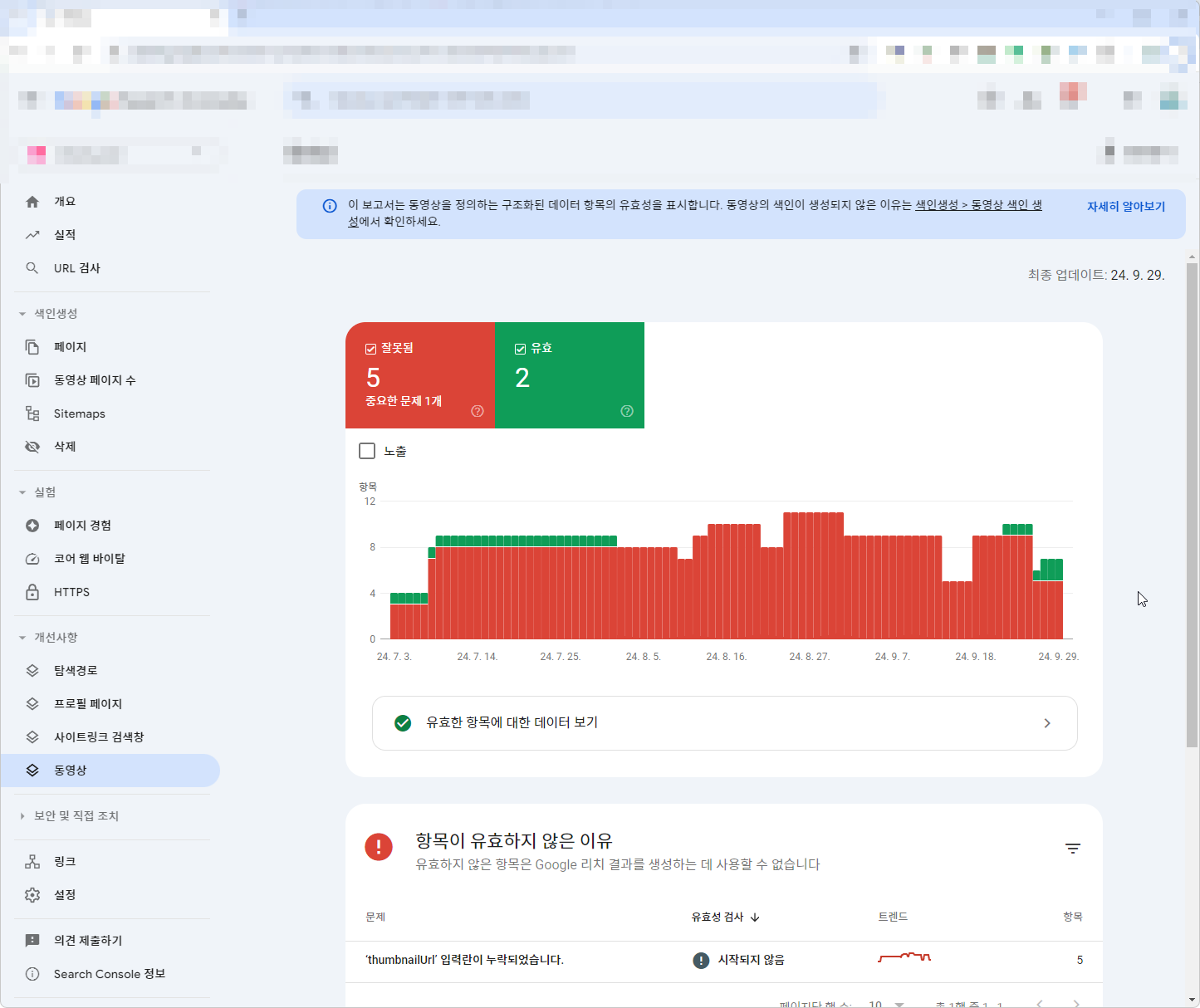Image resolution: width=1200 pixels, height=1008 pixels.
Task: Collapse the 색인생성 section
Action: tap(22, 314)
